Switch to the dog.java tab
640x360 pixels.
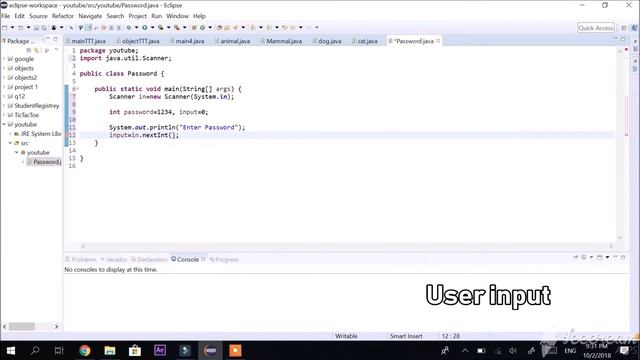(327, 41)
